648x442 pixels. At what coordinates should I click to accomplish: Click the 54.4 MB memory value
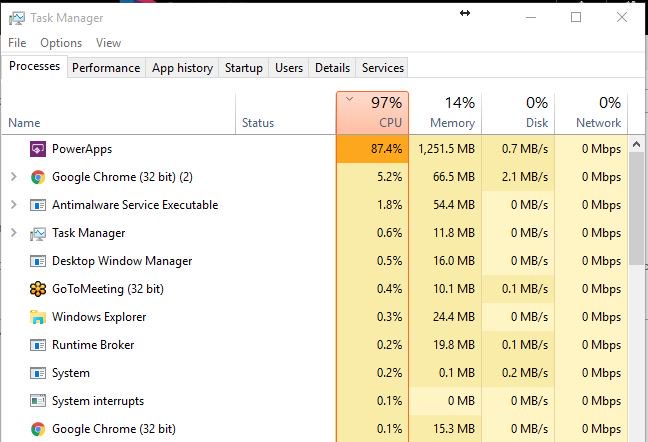pos(454,205)
